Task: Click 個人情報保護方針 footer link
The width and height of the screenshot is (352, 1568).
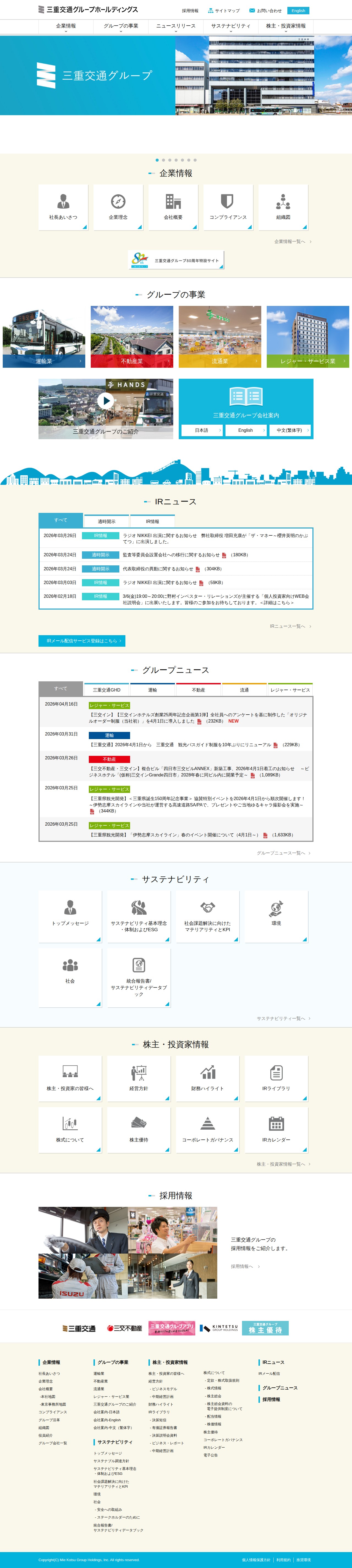Action: tap(256, 1559)
